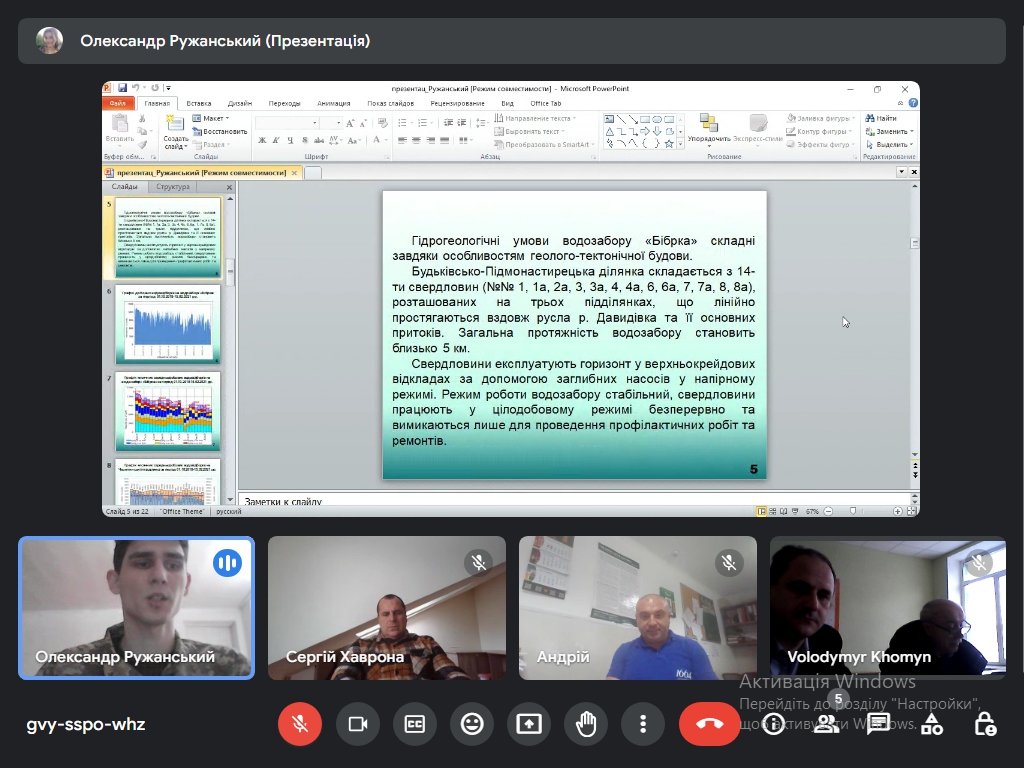The height and width of the screenshot is (768, 1024).
Task: Select Олександр Ружанський's video tile
Action: [136, 608]
